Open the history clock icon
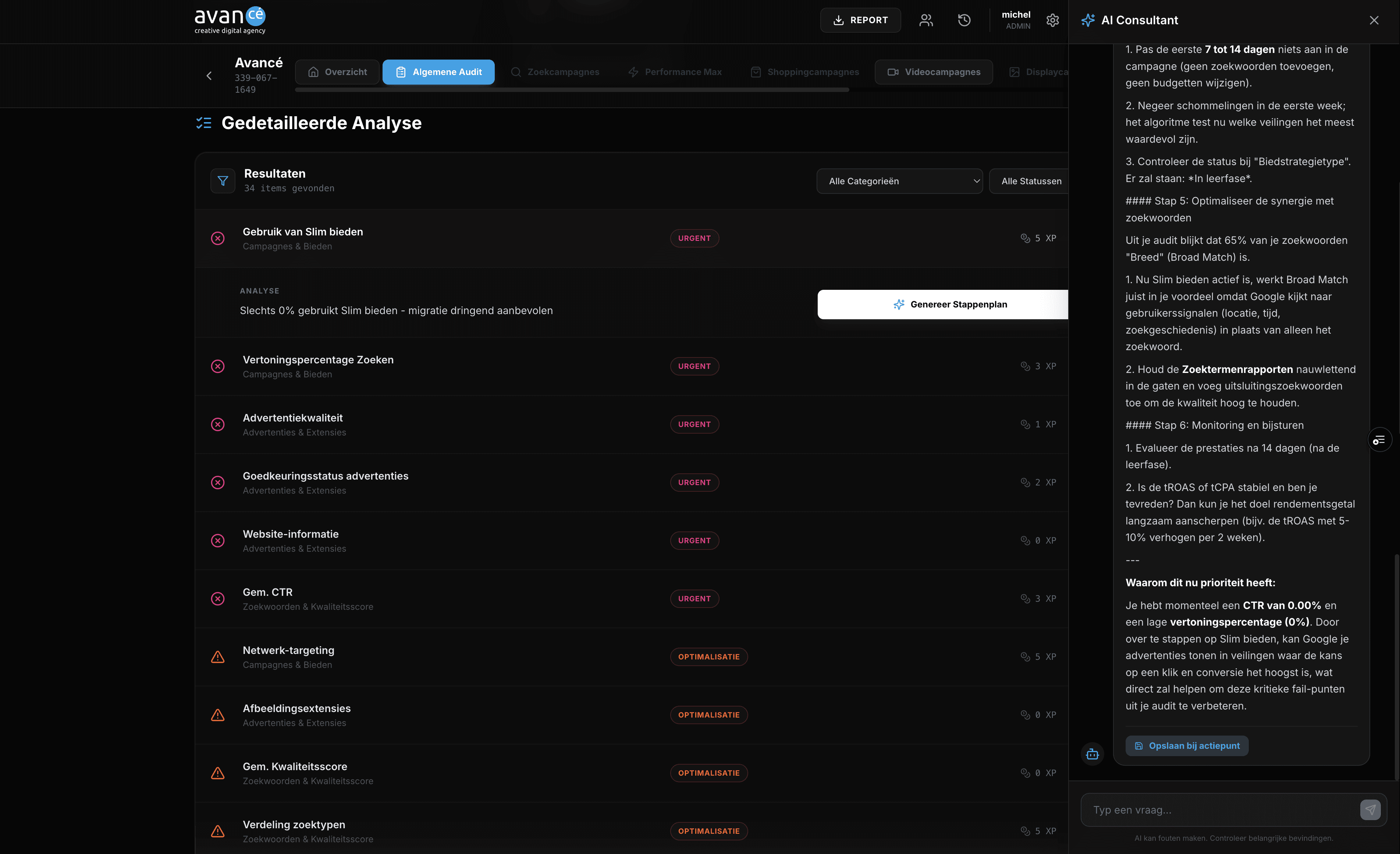The image size is (1400, 854). (x=964, y=21)
